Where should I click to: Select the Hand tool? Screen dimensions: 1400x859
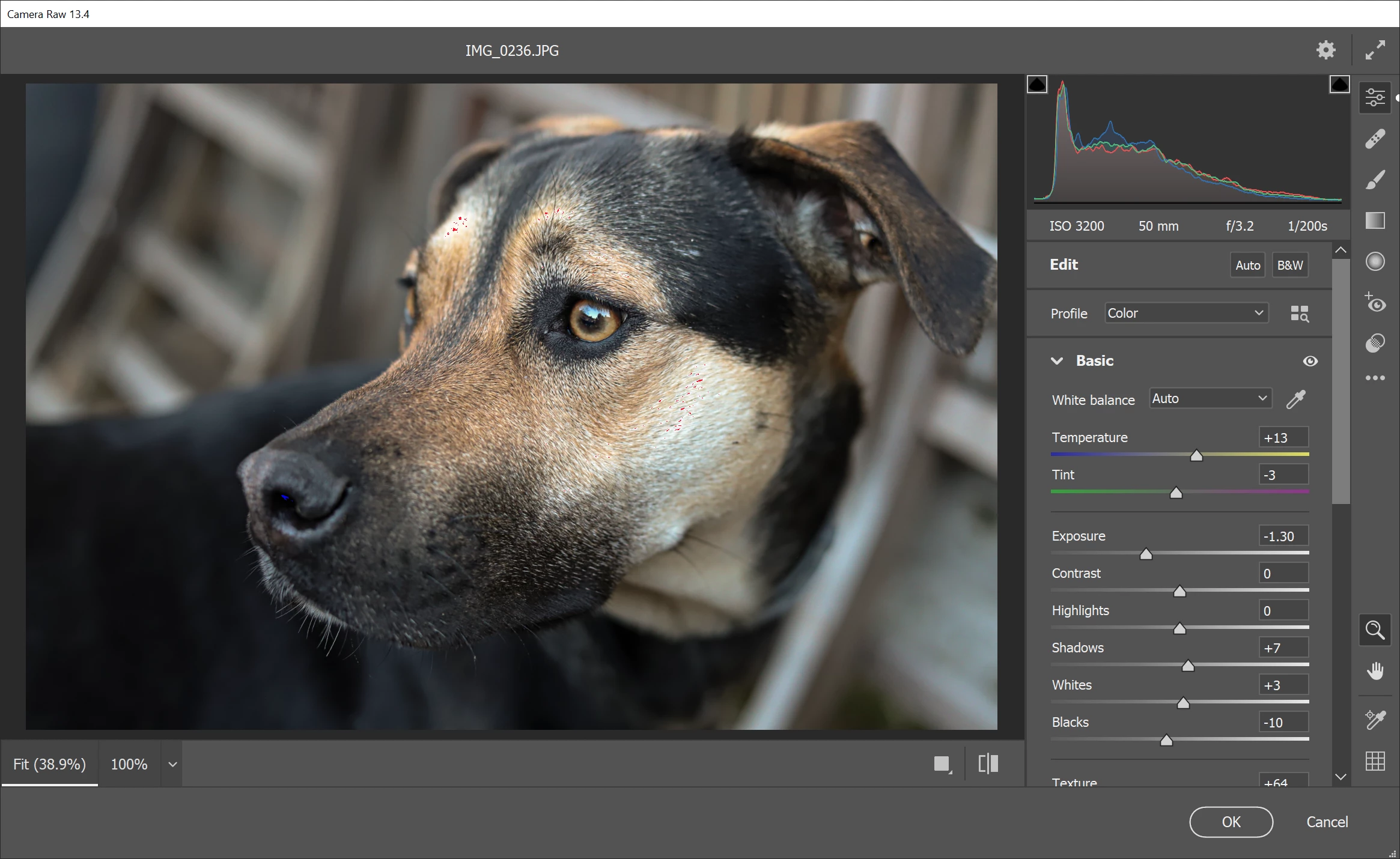click(1375, 671)
